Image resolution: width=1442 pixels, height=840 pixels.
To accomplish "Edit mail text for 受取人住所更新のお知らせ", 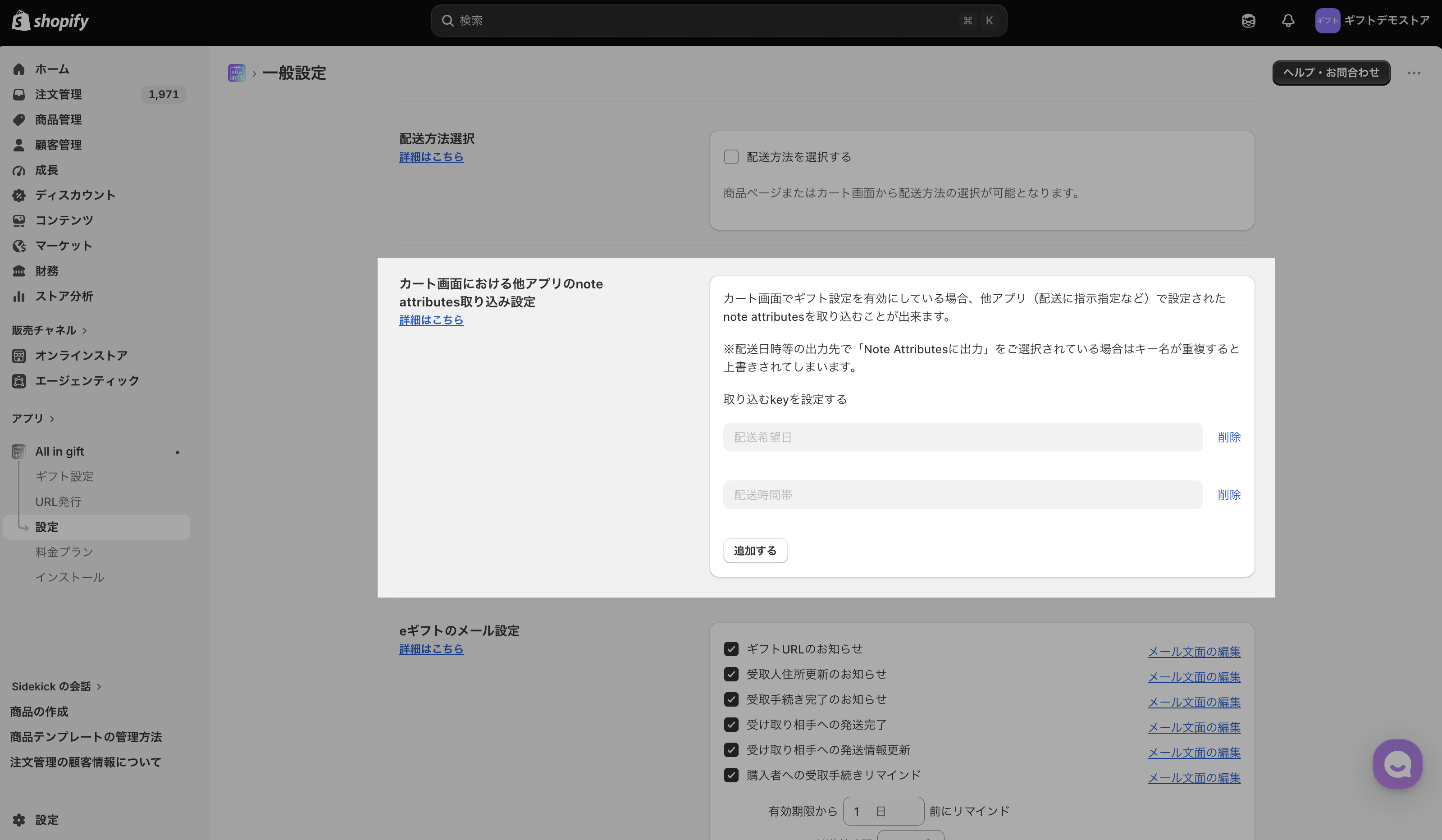I will tap(1194, 676).
